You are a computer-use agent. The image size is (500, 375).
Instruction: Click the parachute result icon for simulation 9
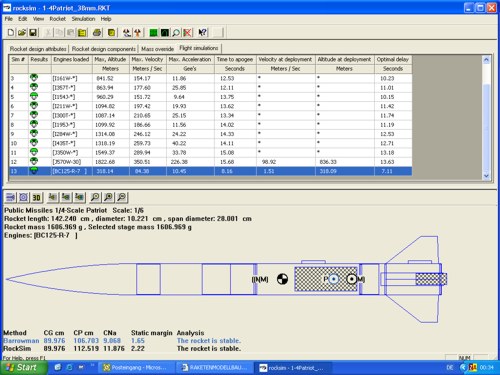(x=34, y=134)
